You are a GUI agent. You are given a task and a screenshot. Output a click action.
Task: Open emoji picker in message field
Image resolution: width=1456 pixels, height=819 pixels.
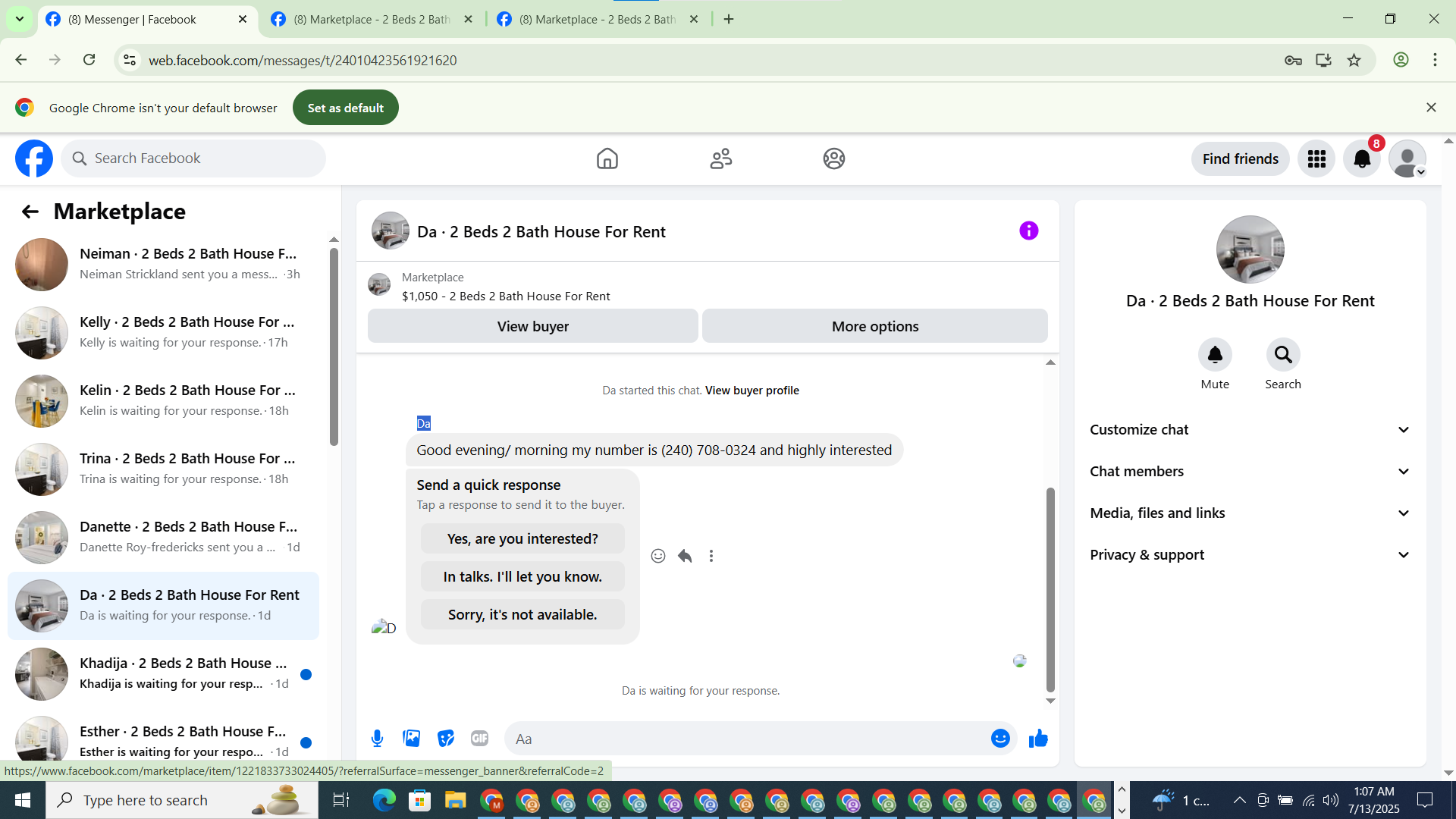1000,738
